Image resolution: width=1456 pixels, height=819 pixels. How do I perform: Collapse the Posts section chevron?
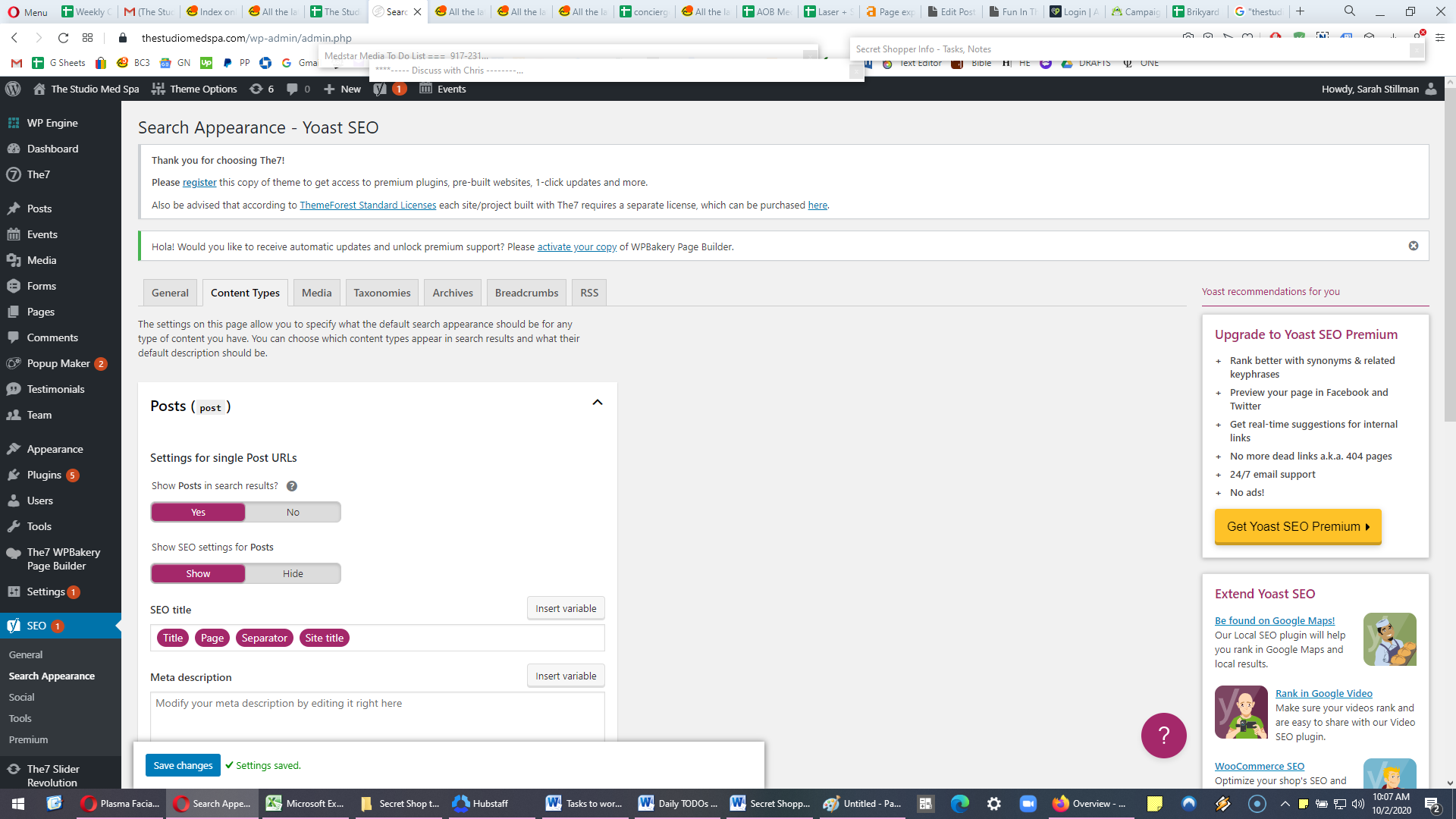[x=598, y=403]
